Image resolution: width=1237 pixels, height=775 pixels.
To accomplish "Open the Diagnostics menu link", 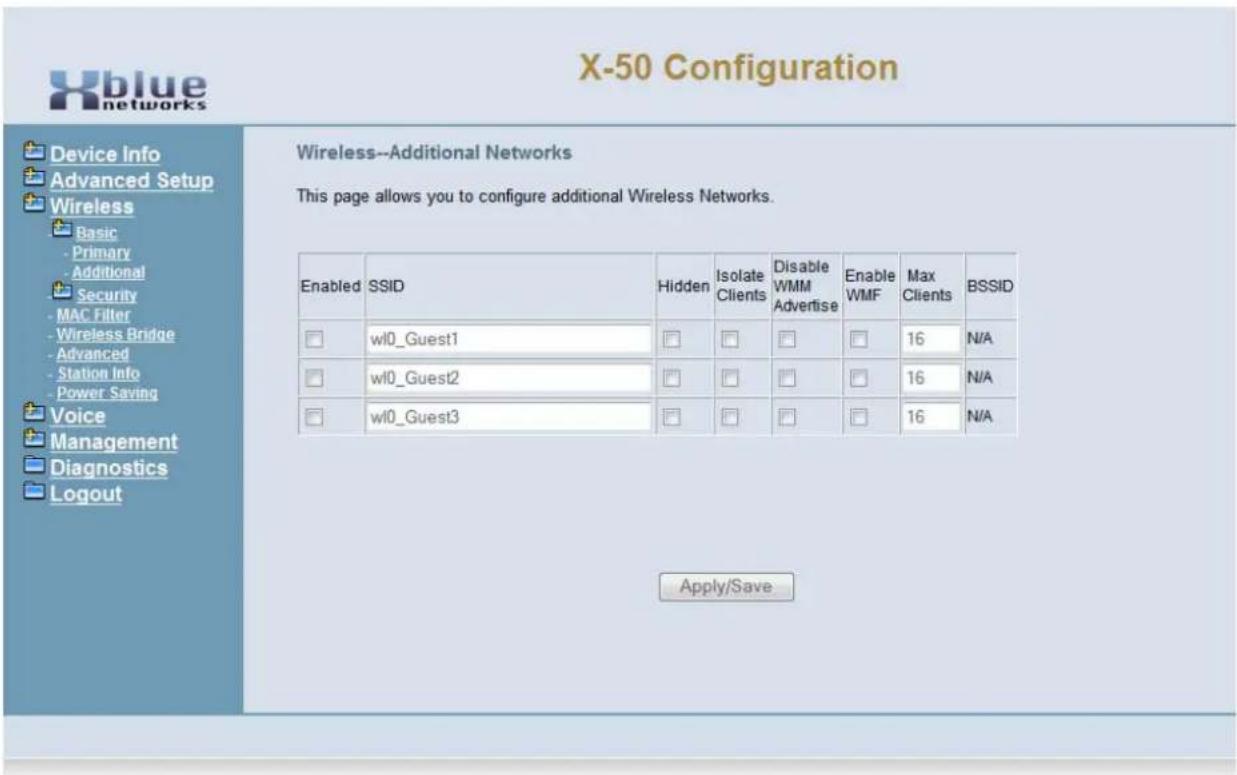I will (x=109, y=468).
